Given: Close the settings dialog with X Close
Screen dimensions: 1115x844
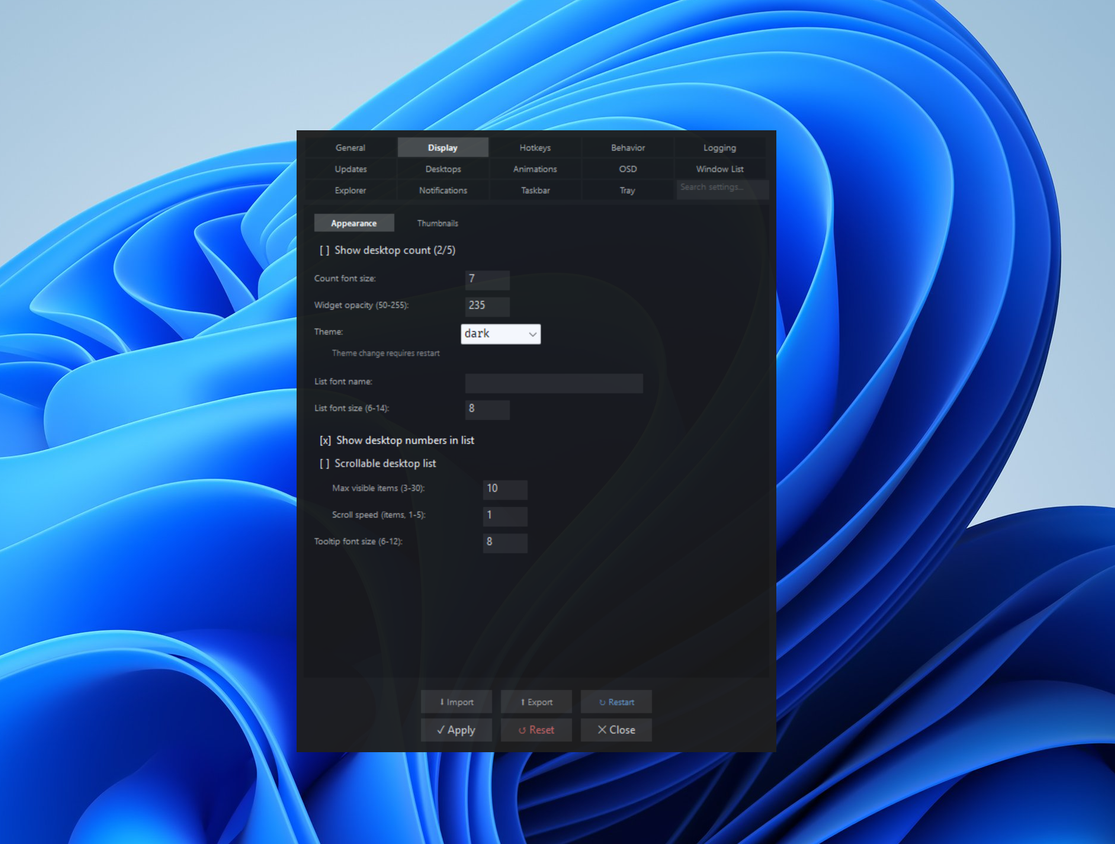Looking at the screenshot, I should click(x=616, y=730).
